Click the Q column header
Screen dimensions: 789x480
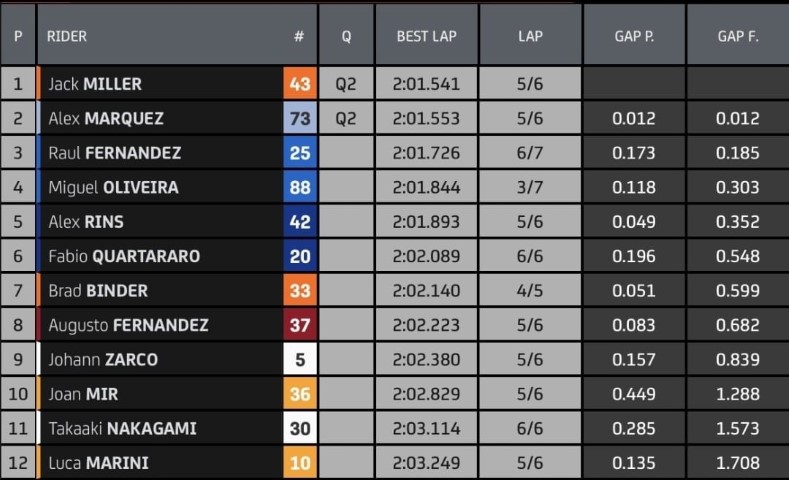[346, 36]
